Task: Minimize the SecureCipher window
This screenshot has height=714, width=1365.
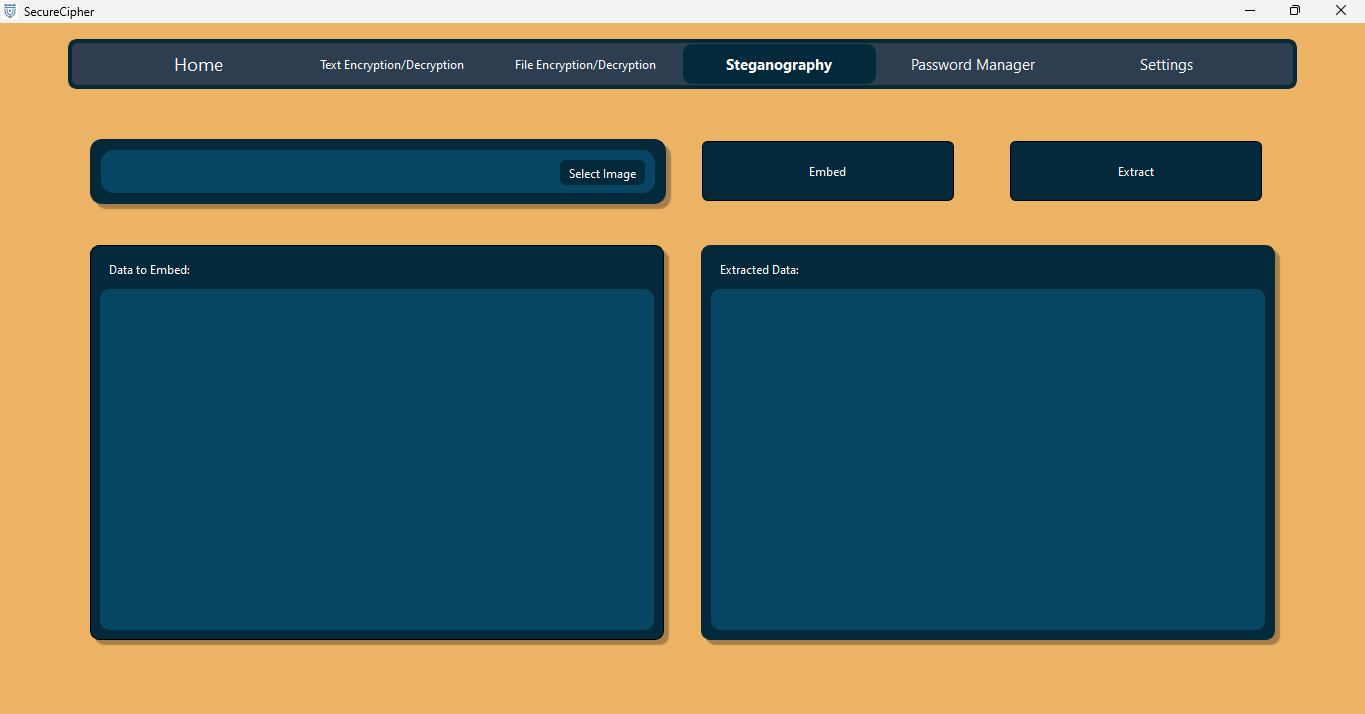Action: 1250,11
